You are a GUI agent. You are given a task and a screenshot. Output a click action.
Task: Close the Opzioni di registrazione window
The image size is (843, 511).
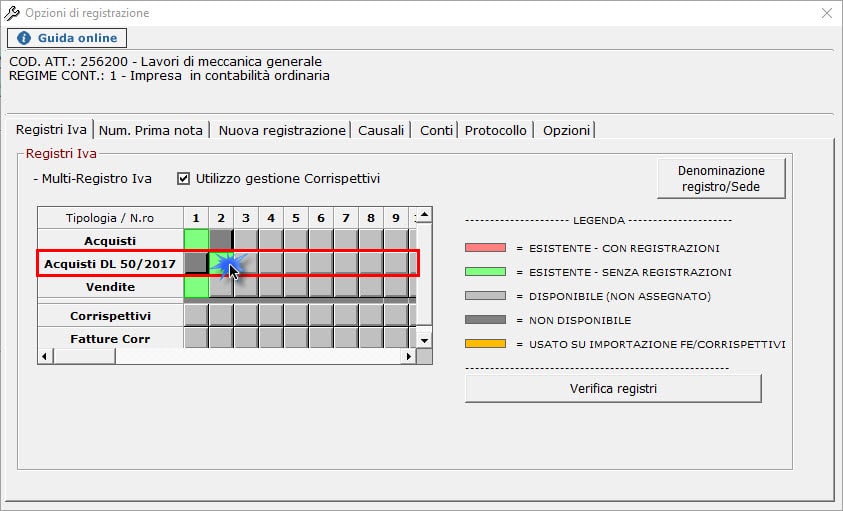pos(827,13)
